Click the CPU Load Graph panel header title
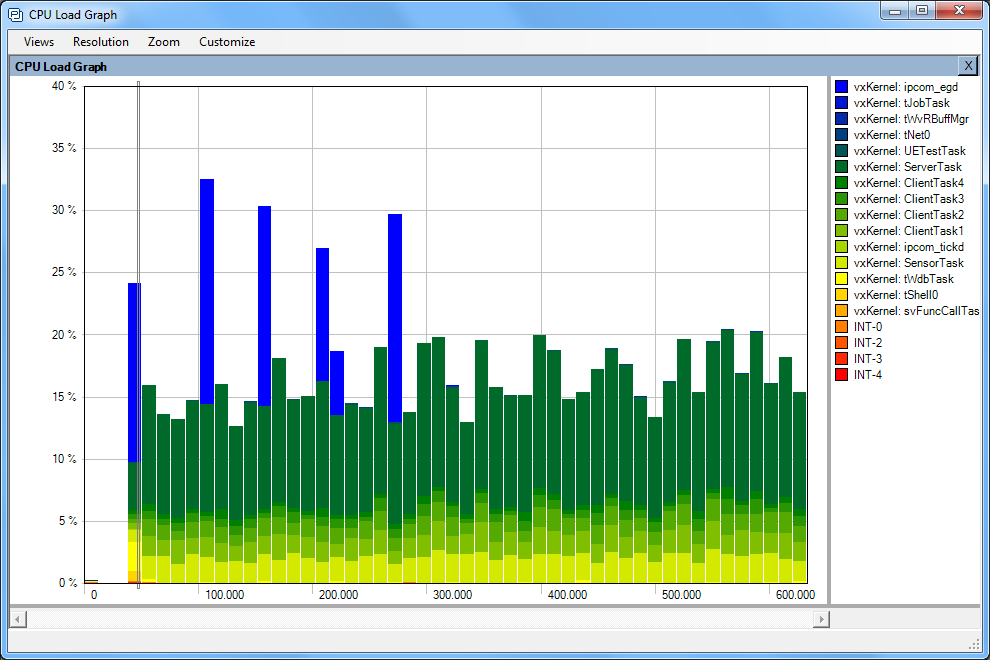 (61, 66)
